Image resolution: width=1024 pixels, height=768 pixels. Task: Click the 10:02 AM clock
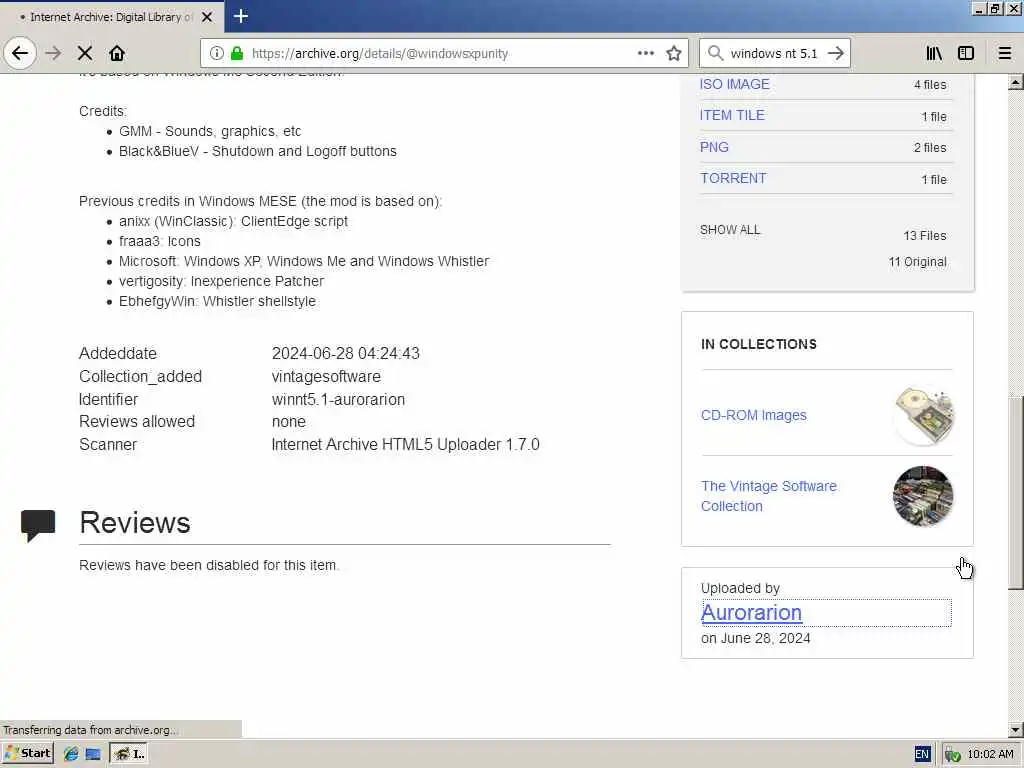click(x=990, y=754)
